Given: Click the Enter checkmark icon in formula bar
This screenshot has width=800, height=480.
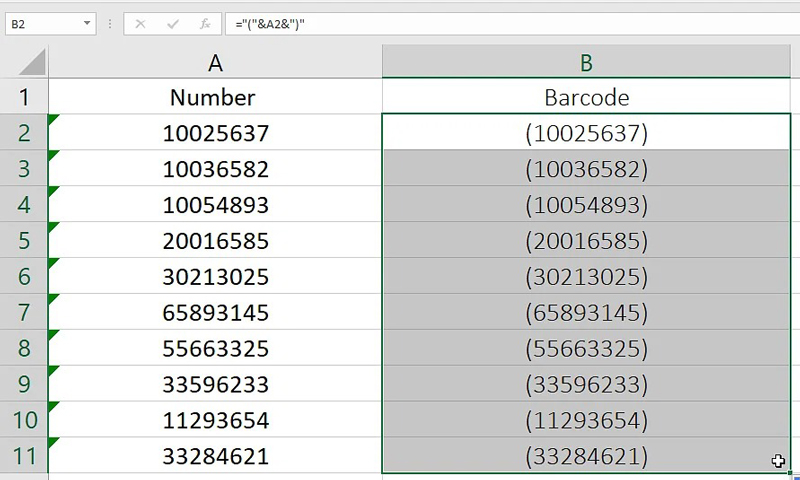Looking at the screenshot, I should tap(172, 23).
